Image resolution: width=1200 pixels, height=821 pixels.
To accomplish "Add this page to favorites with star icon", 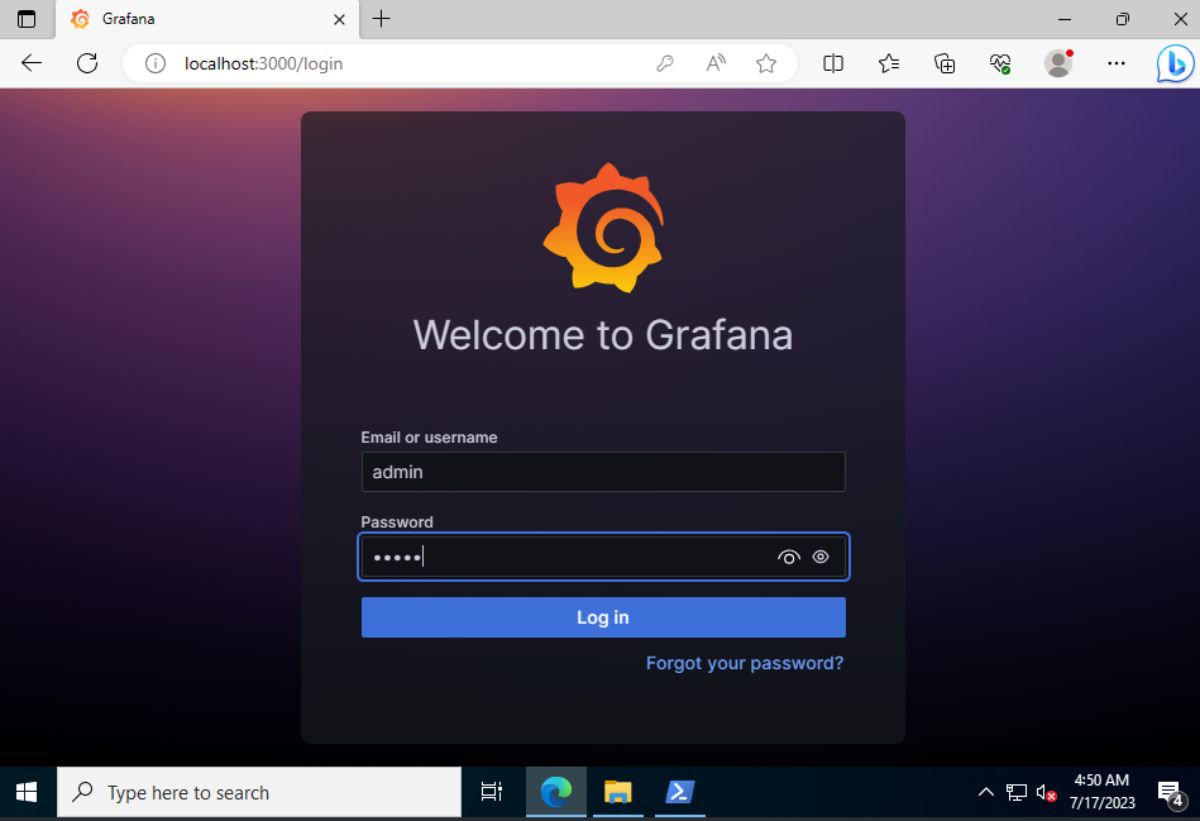I will [x=766, y=63].
